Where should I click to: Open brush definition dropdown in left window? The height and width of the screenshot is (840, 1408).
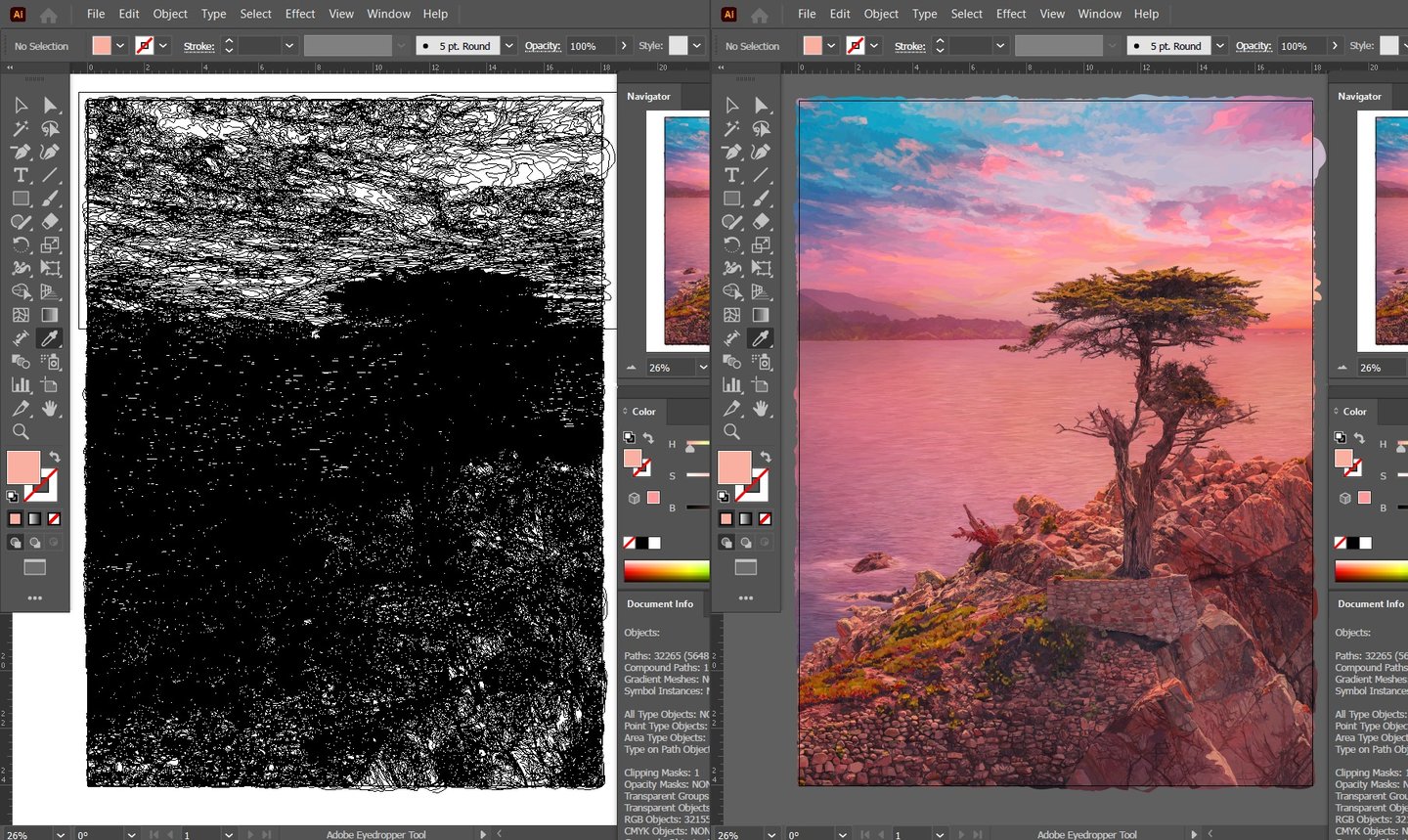(508, 46)
